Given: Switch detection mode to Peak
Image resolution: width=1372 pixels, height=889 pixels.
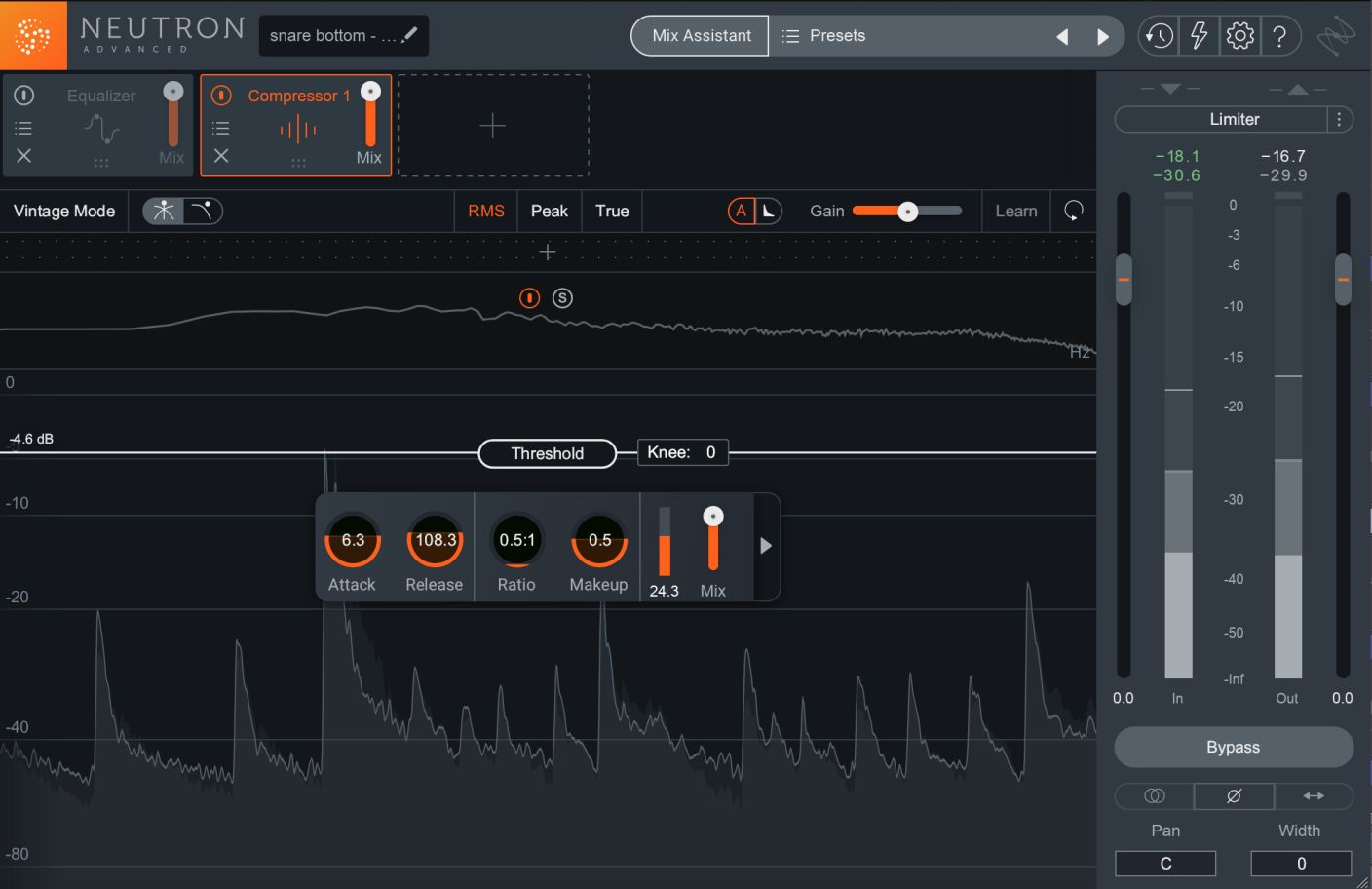Looking at the screenshot, I should tap(550, 211).
